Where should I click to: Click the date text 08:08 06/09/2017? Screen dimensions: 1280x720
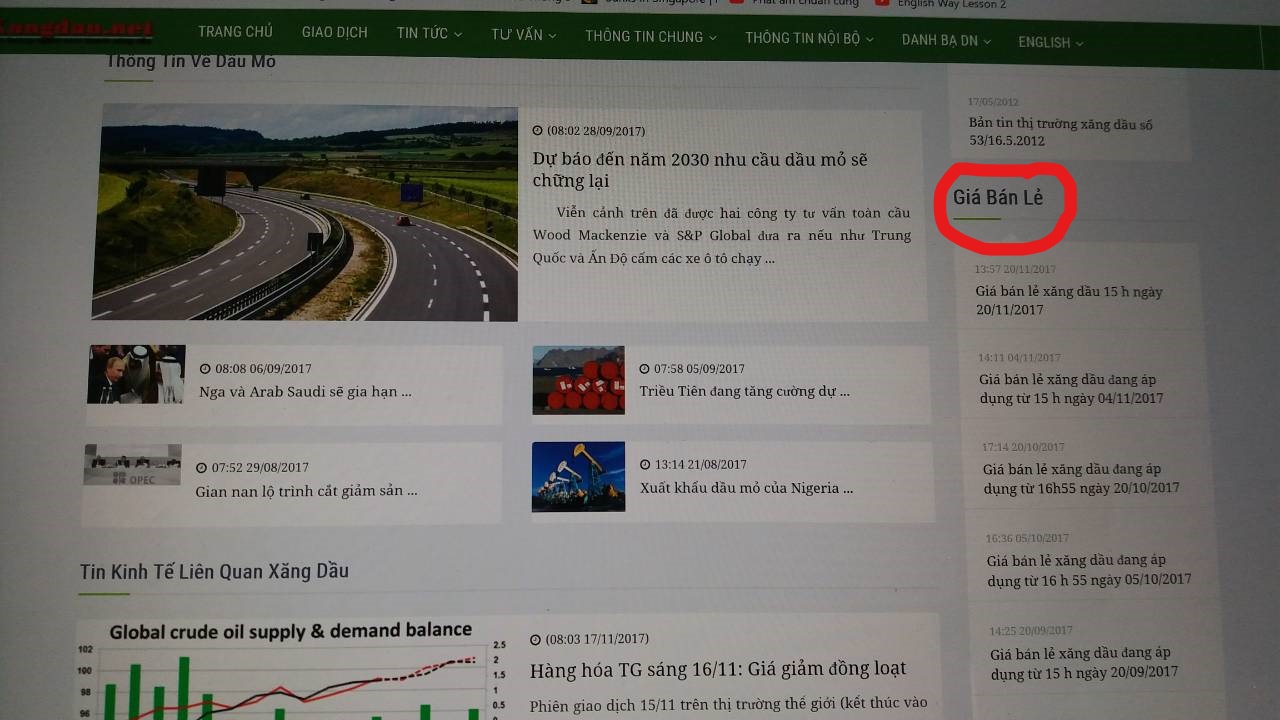[264, 369]
